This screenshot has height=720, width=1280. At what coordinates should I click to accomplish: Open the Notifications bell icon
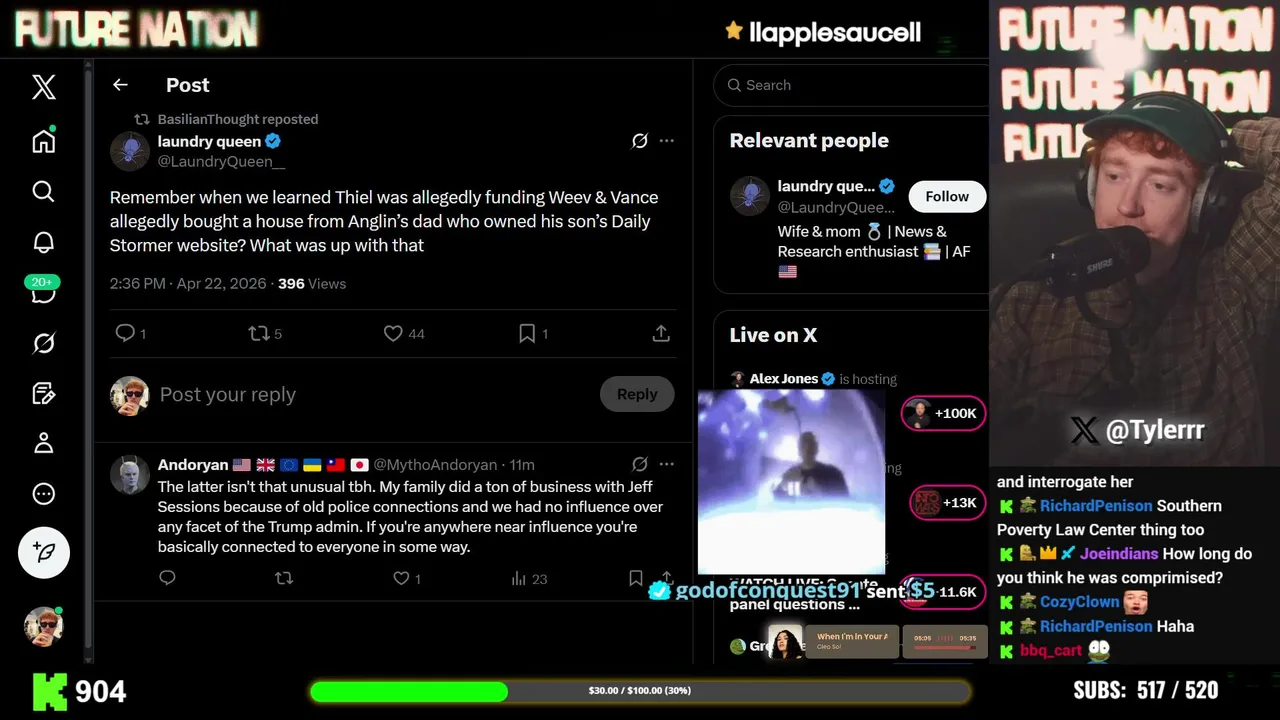(x=43, y=242)
